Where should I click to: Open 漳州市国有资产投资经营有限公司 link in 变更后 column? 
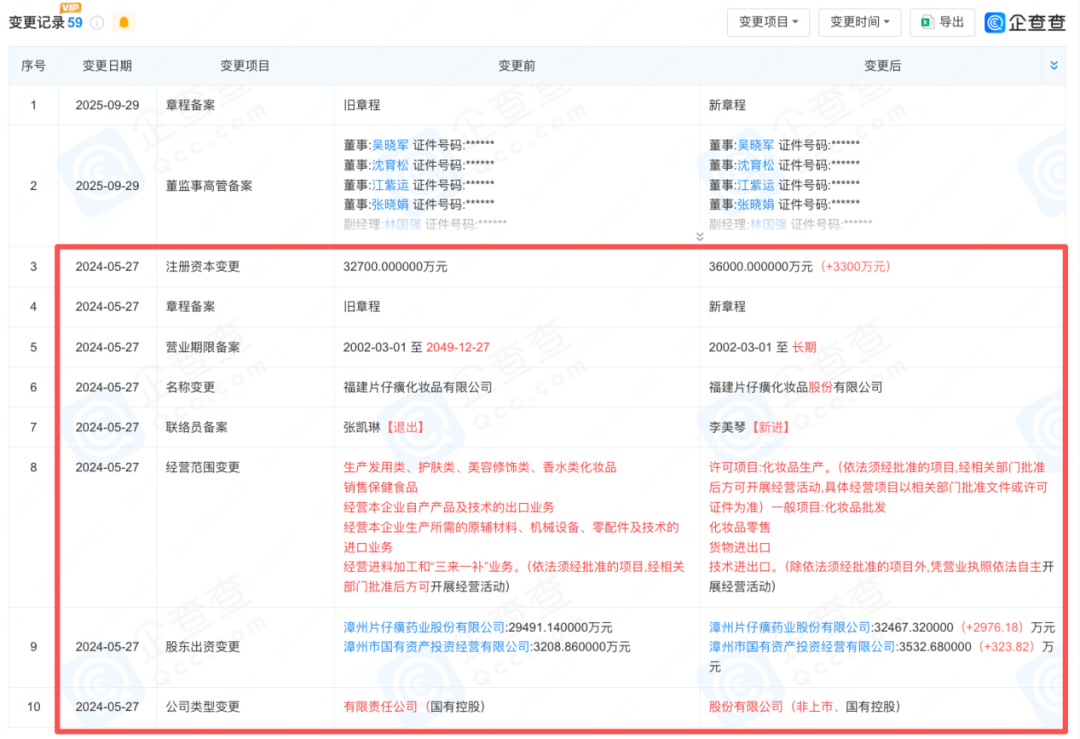[802, 647]
